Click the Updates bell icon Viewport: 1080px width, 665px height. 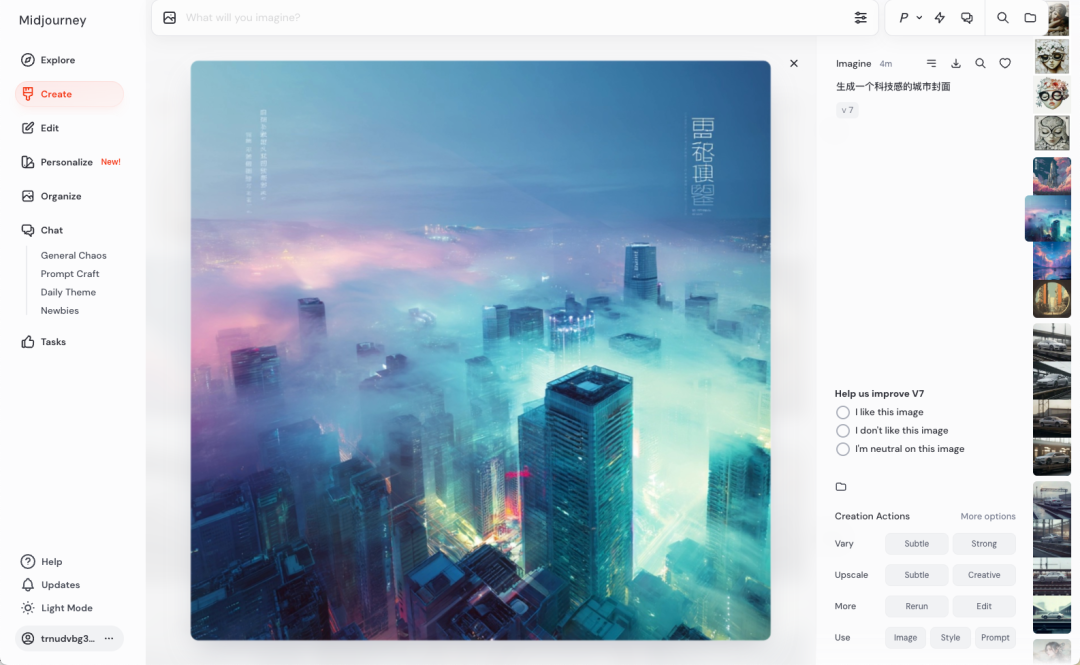[28, 585]
